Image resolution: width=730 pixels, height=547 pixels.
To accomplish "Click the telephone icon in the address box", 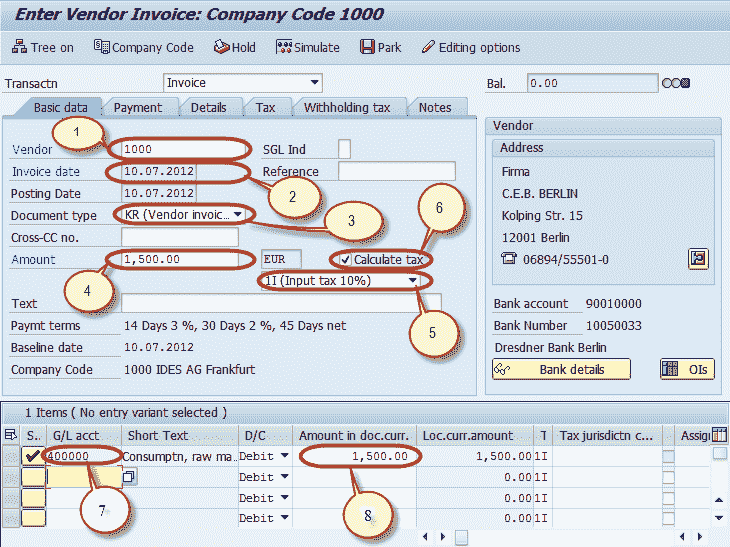I will click(x=508, y=258).
